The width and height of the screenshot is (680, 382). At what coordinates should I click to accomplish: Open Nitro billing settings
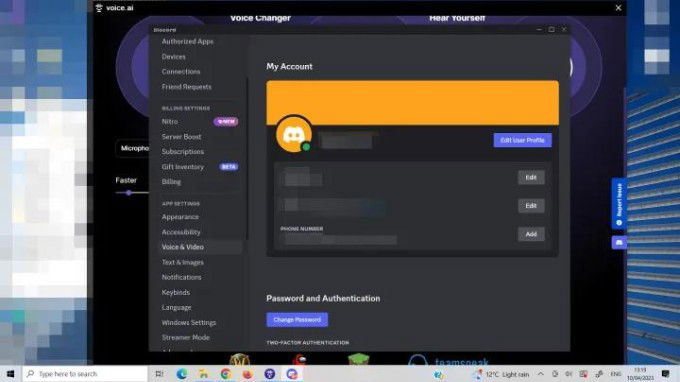[170, 122]
